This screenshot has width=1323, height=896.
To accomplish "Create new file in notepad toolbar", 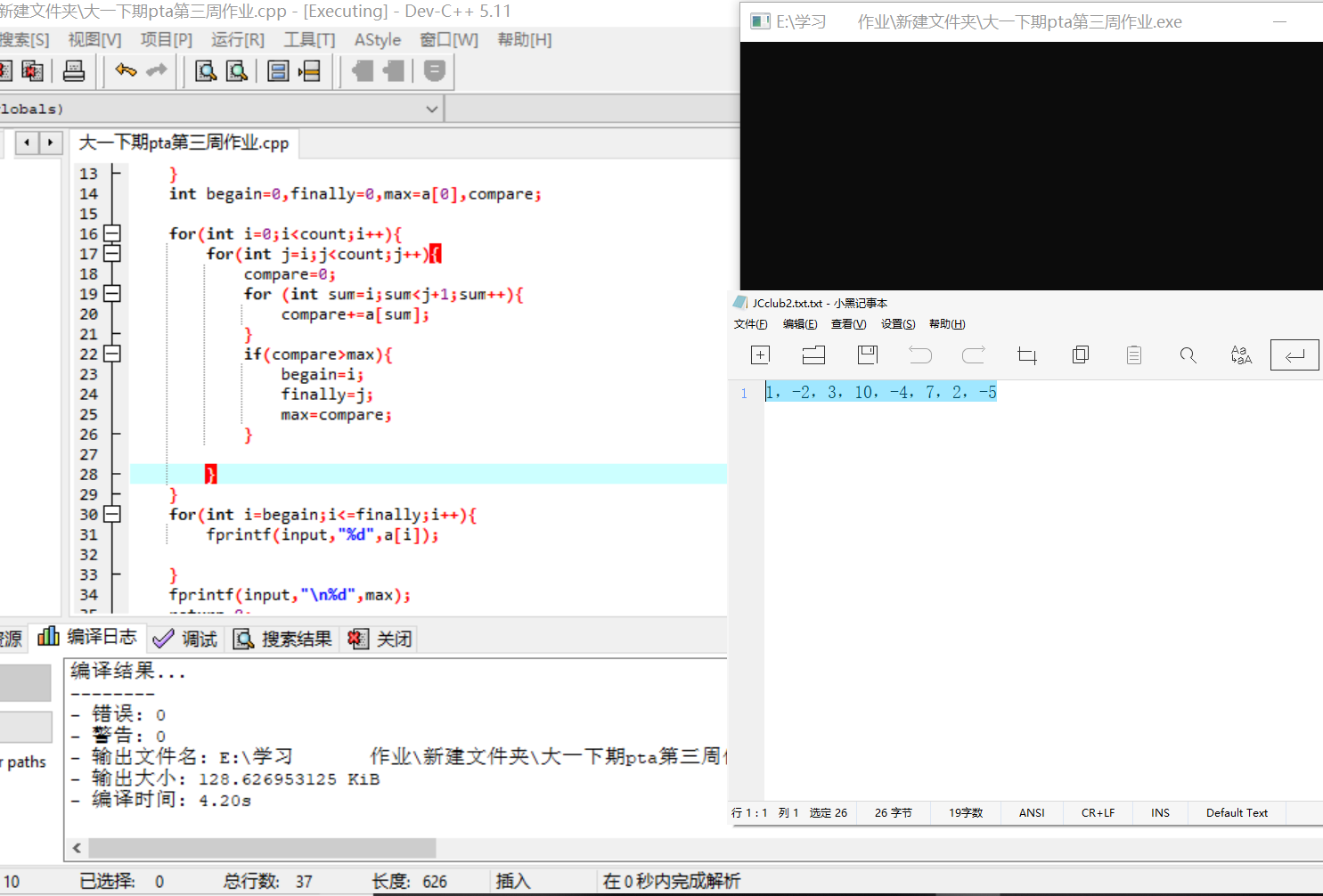I will pyautogui.click(x=760, y=355).
